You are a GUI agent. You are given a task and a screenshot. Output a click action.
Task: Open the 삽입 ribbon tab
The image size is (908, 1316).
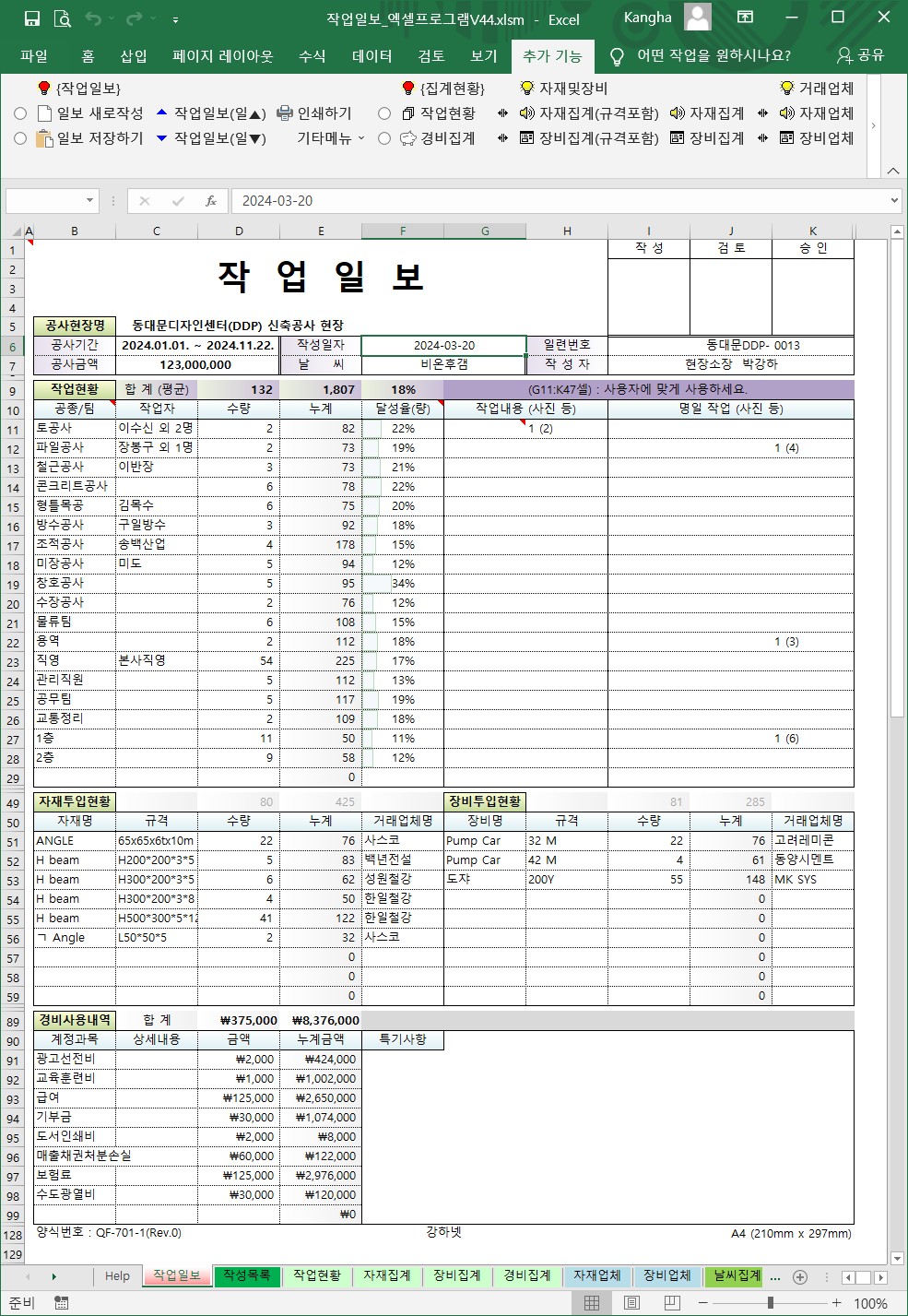[134, 56]
